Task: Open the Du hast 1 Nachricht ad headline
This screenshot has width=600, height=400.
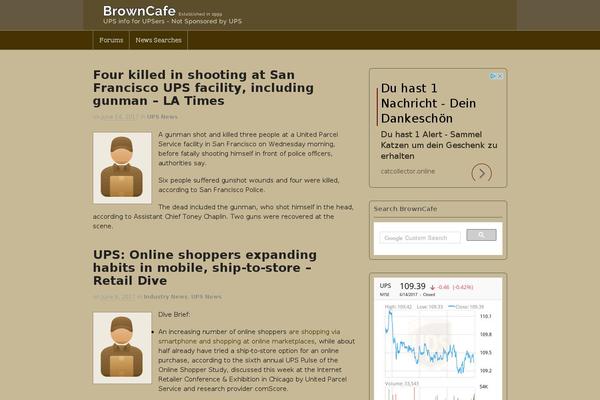Action: pyautogui.click(x=429, y=103)
